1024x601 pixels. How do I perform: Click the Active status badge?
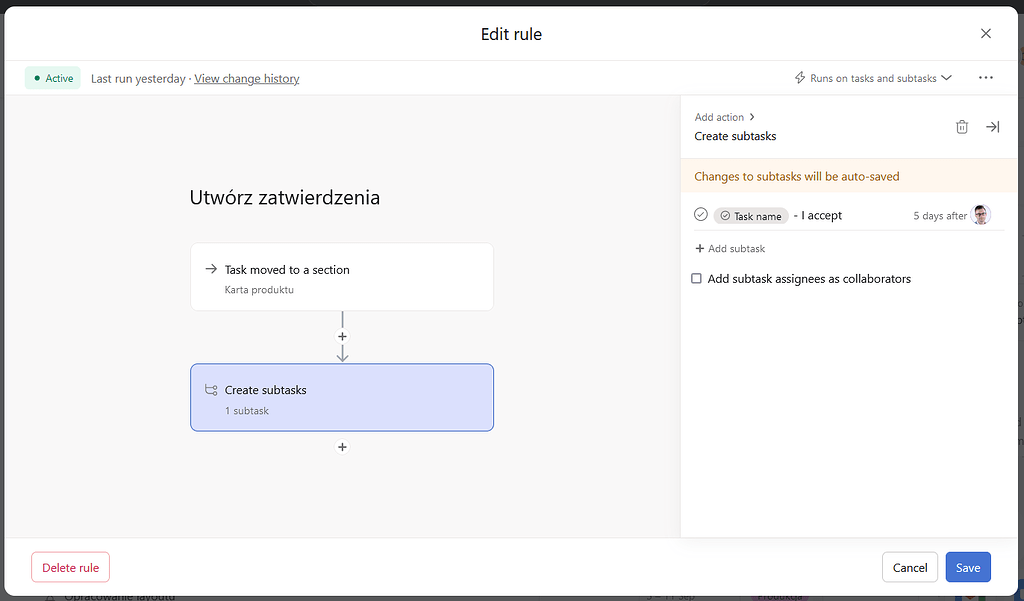pyautogui.click(x=53, y=78)
